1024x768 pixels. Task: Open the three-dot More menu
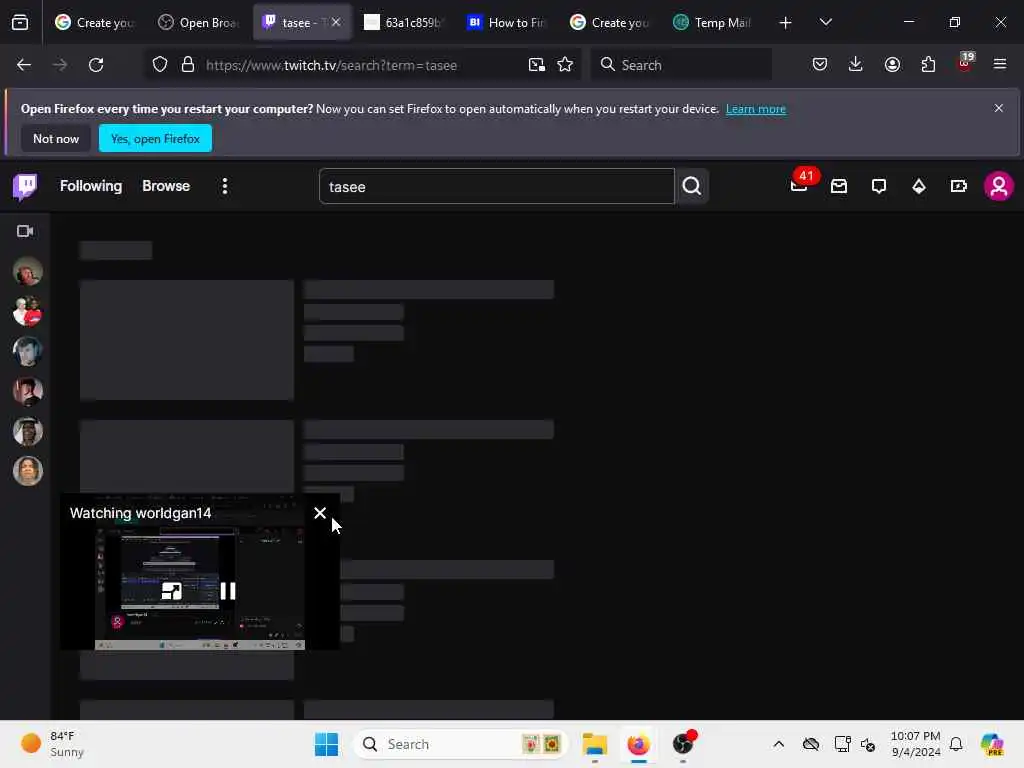tap(225, 186)
